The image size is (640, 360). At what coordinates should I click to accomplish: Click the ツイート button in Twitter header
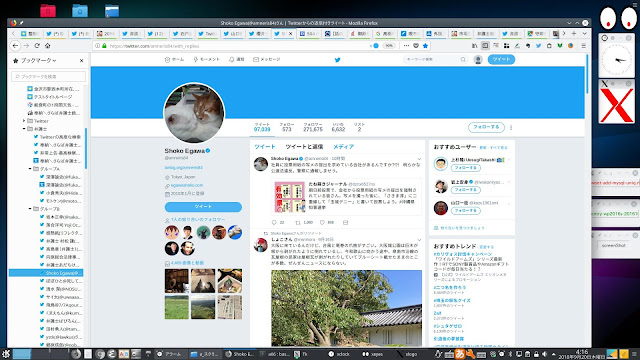click(501, 60)
